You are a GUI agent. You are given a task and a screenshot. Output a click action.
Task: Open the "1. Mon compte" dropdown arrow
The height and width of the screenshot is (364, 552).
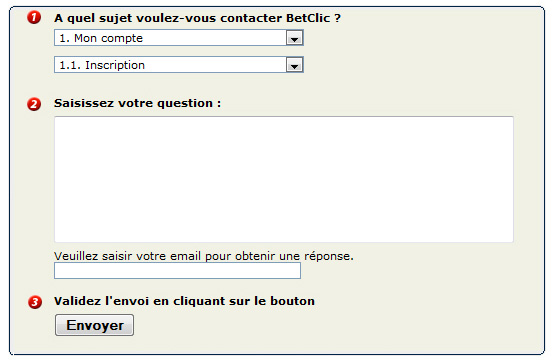pos(294,38)
